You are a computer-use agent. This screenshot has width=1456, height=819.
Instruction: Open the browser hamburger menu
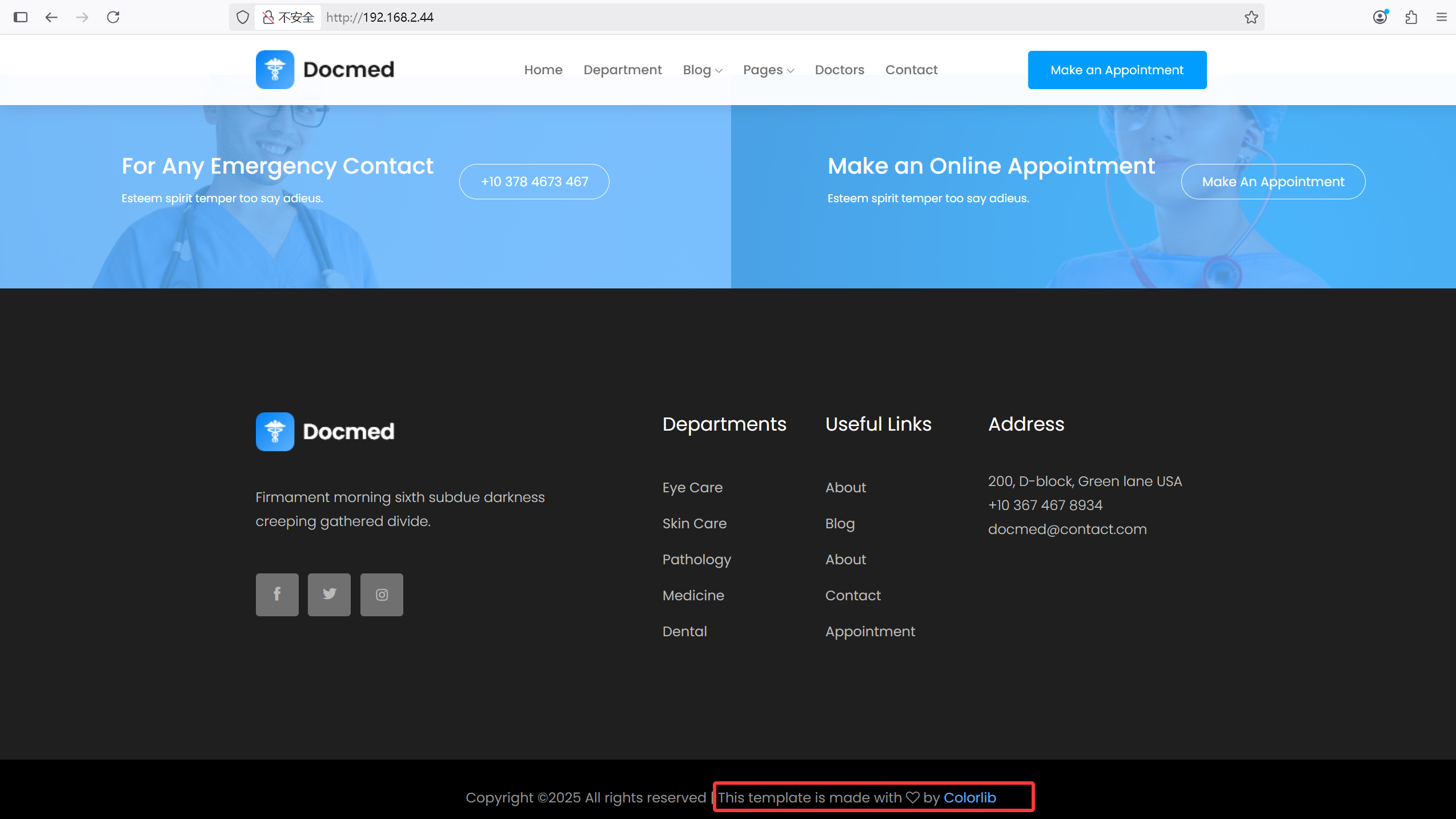pos(1441,17)
